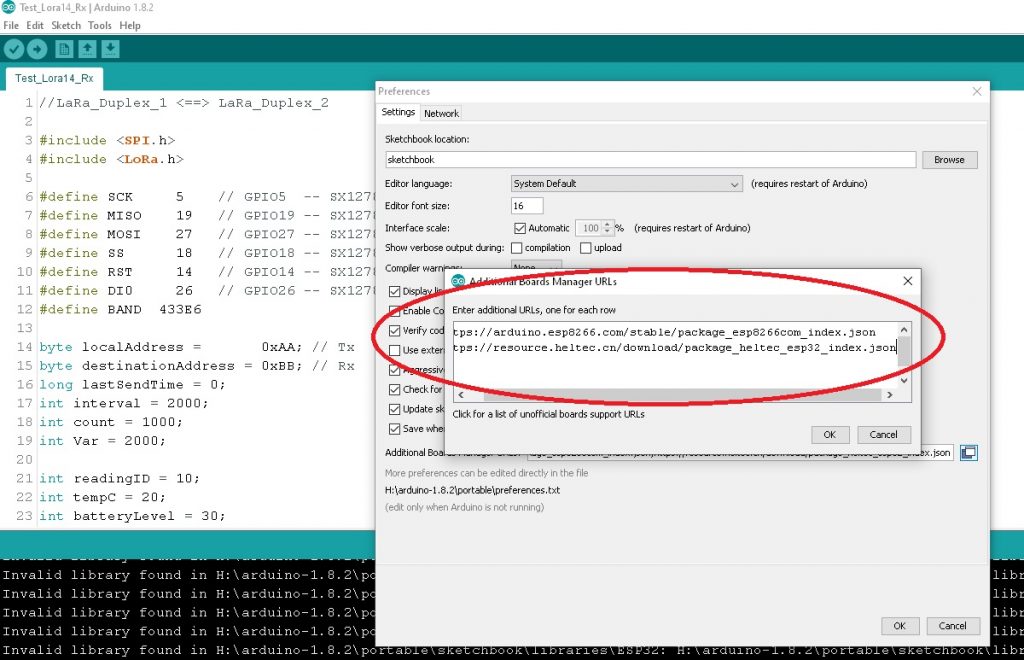This screenshot has width=1024, height=660.
Task: Click the Upload arrow toolbar icon
Action: pyautogui.click(x=37, y=49)
